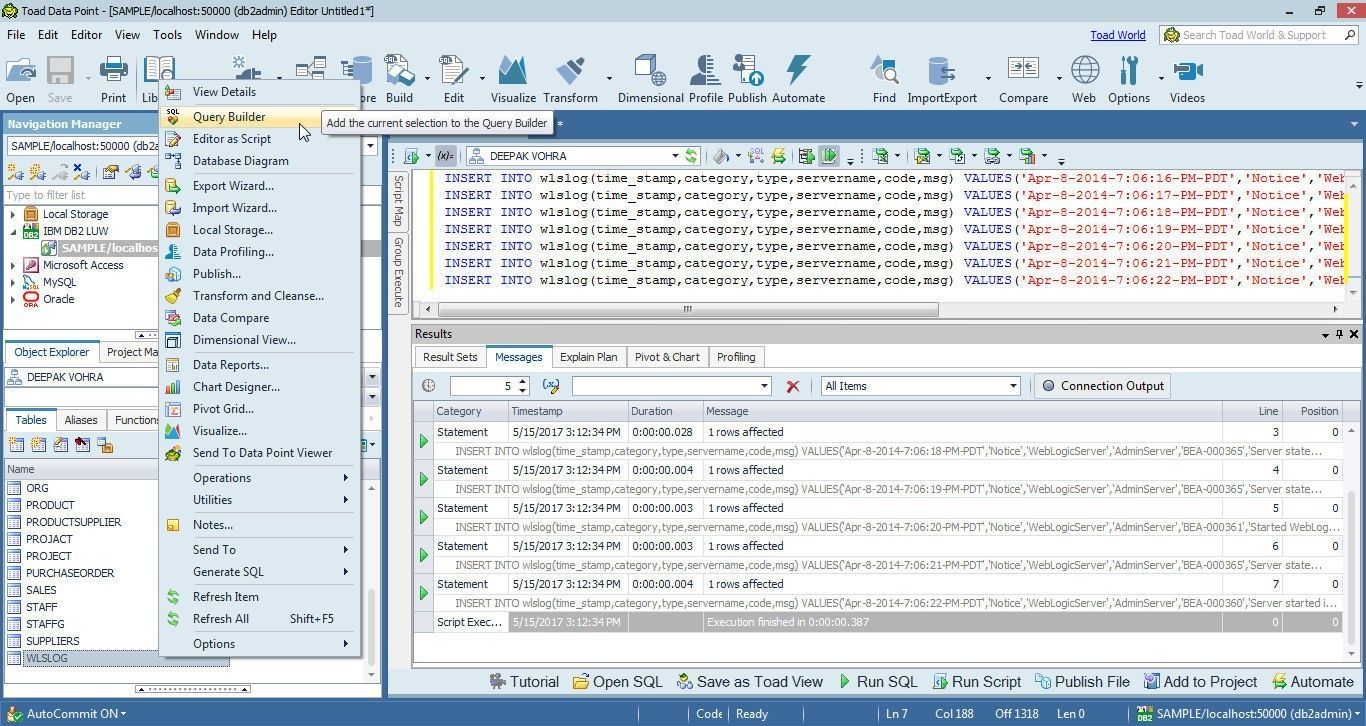Screen dimensions: 1366x726
Task: Click the Edit toolbar icon
Action: coord(454,80)
